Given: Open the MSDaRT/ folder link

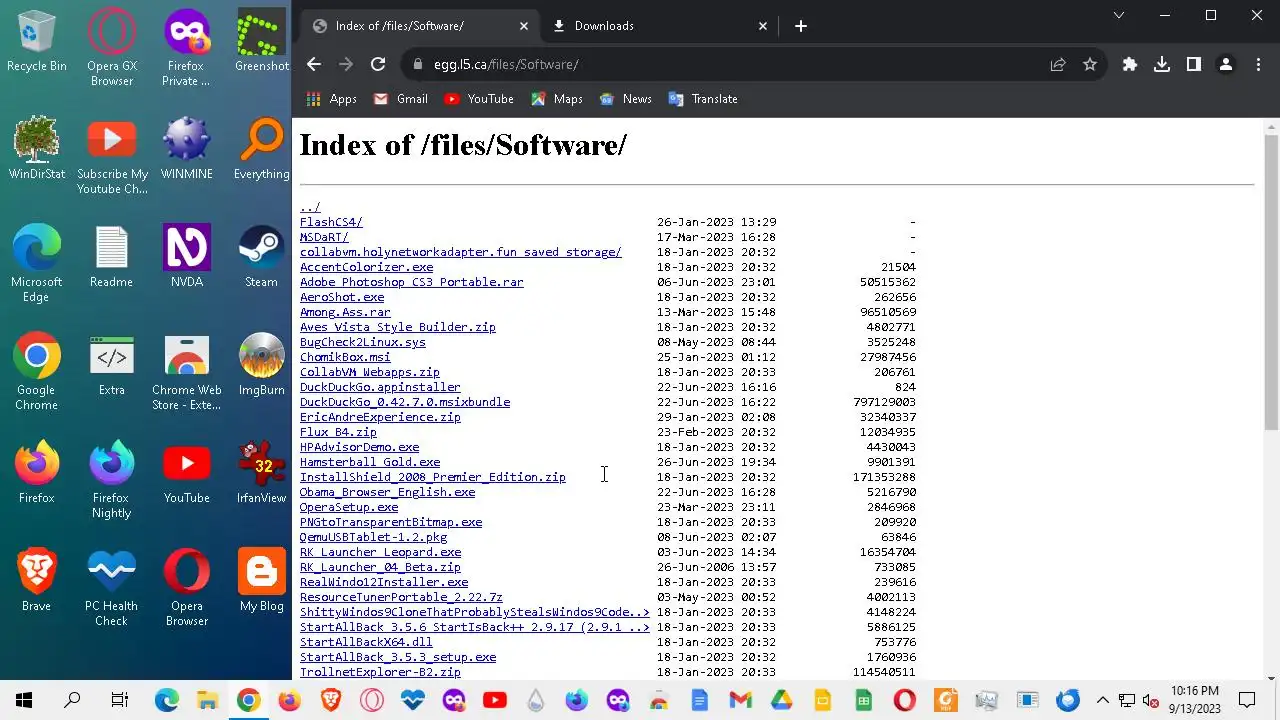Looking at the screenshot, I should pyautogui.click(x=324, y=237).
